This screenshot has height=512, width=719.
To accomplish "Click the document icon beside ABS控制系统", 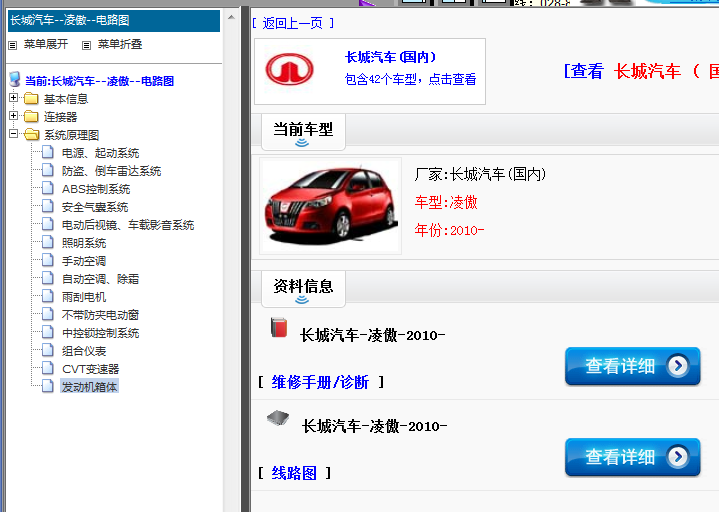I will 49,189.
